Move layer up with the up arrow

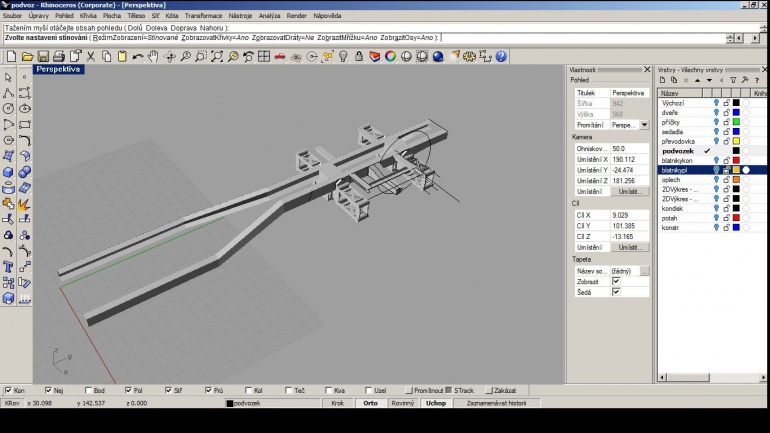click(x=697, y=80)
